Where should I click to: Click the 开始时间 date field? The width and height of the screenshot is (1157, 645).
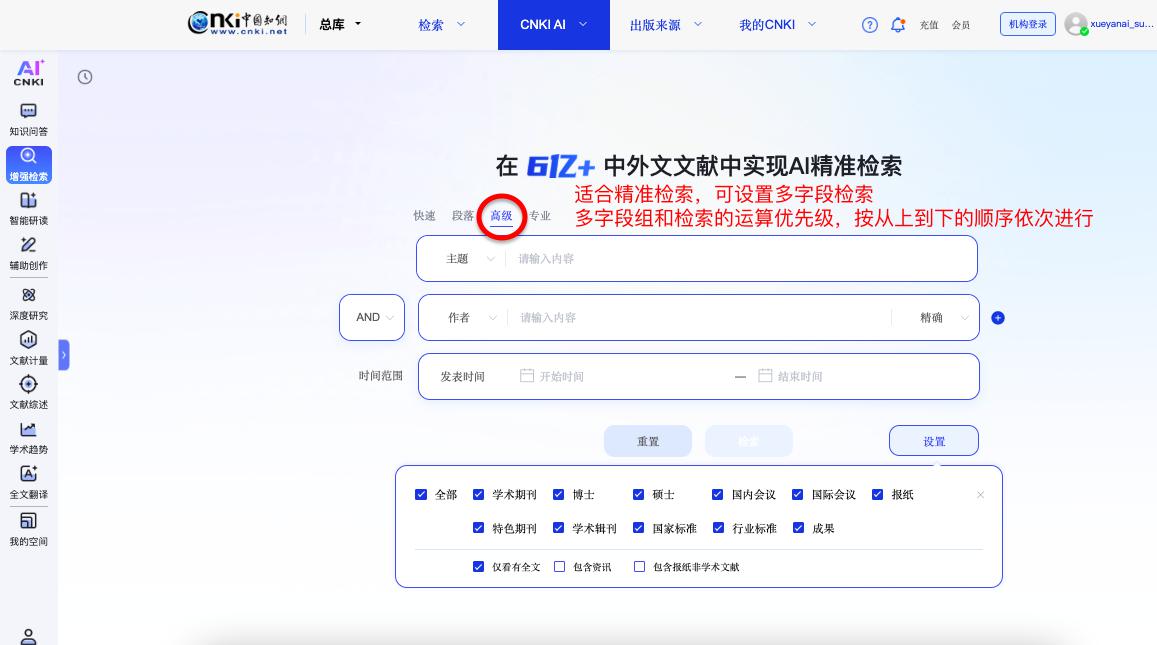[561, 376]
